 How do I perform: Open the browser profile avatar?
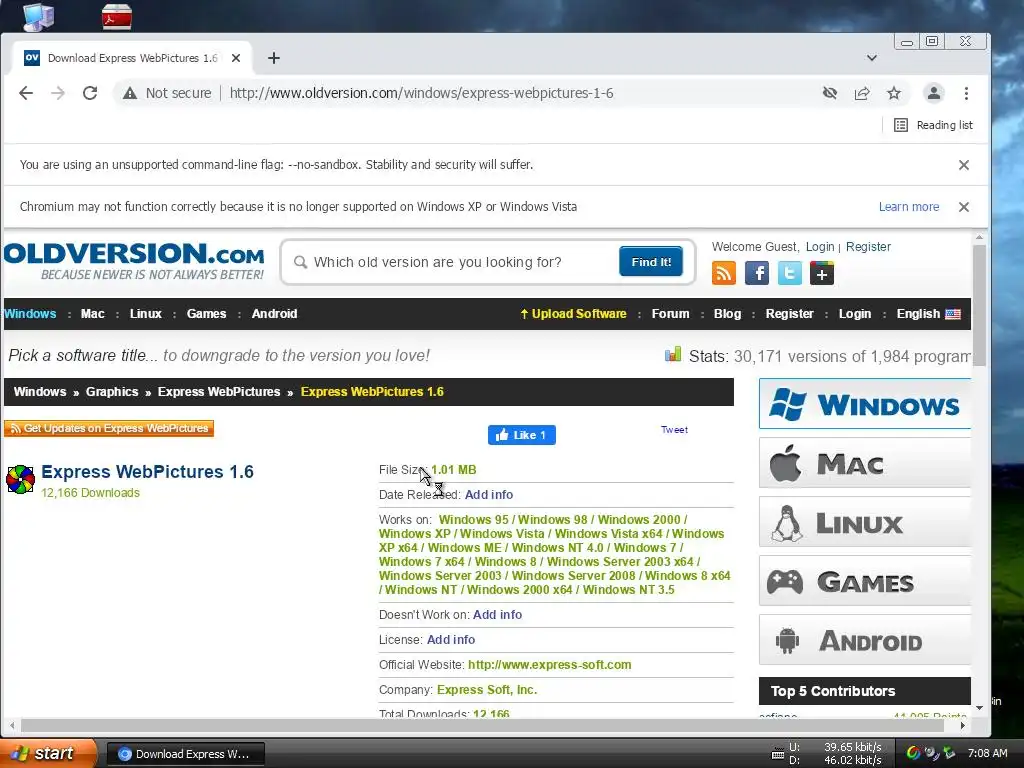pyautogui.click(x=934, y=93)
